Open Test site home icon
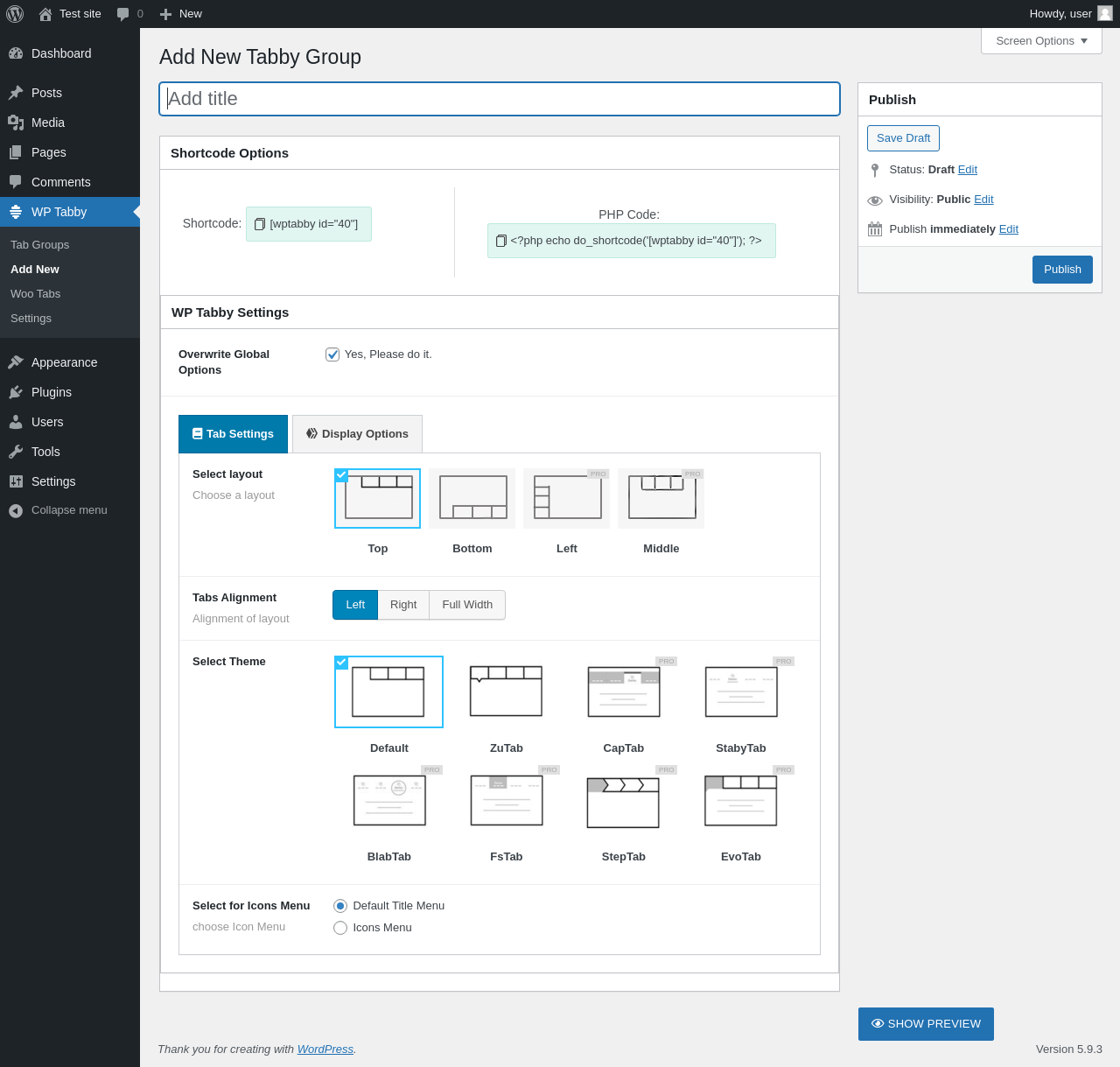1120x1067 pixels. (x=45, y=14)
